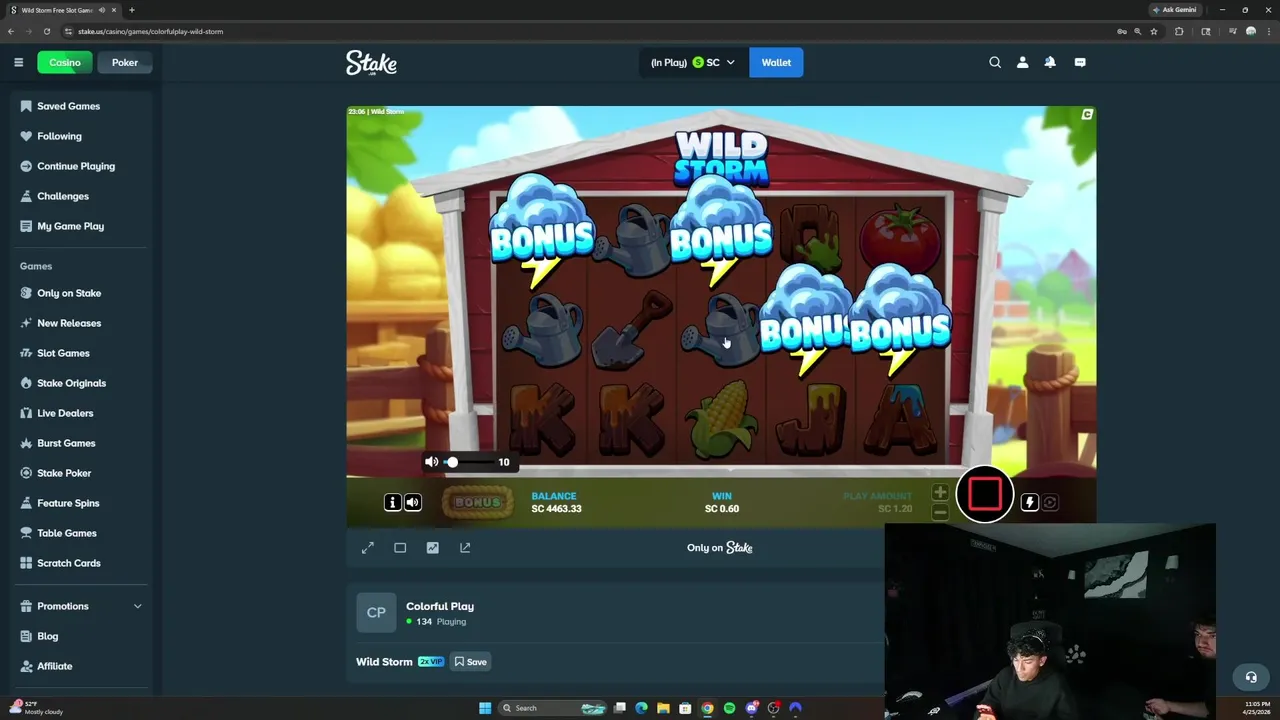
Task: Open the user profile icon
Action: tap(1022, 62)
